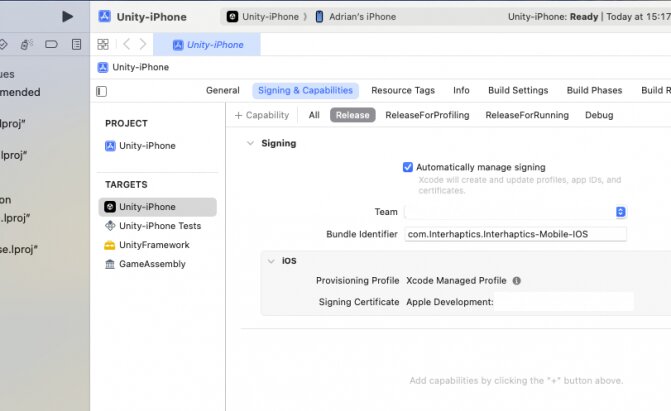Screen dimensions: 671x411
Task: Open the Signing & Capabilities tab
Action: click(x=305, y=90)
